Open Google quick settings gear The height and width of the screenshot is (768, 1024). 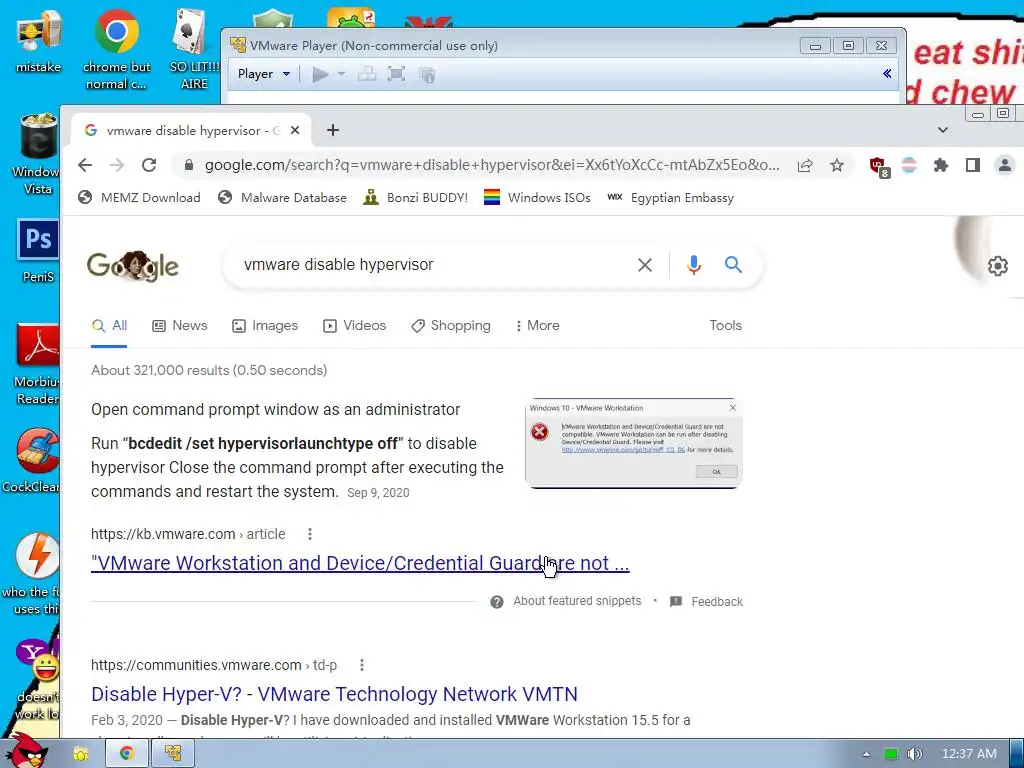(x=997, y=266)
